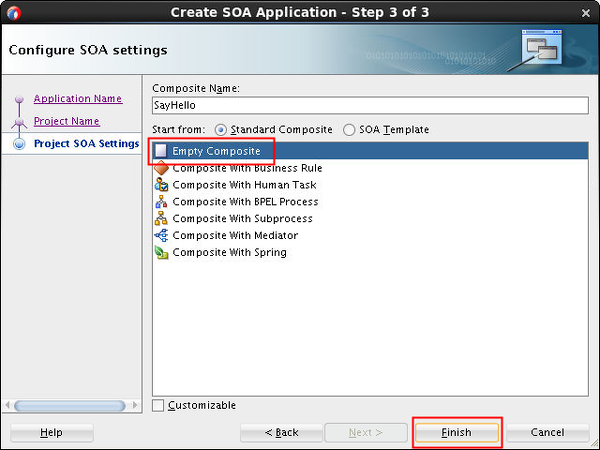Click the left panel horizontal scrollbar
The height and width of the screenshot is (450, 600).
pos(70,405)
